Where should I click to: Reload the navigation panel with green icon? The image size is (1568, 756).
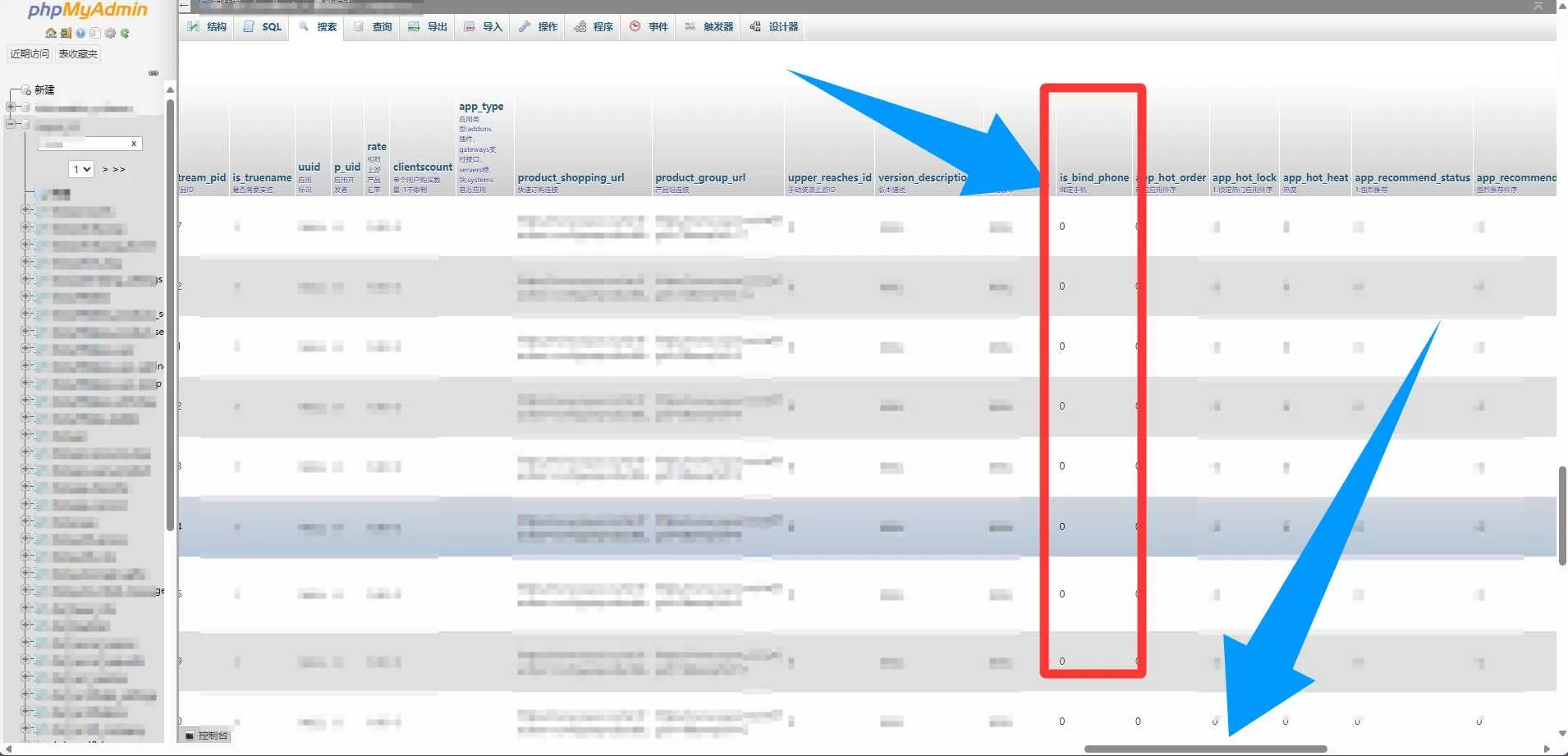(125, 33)
